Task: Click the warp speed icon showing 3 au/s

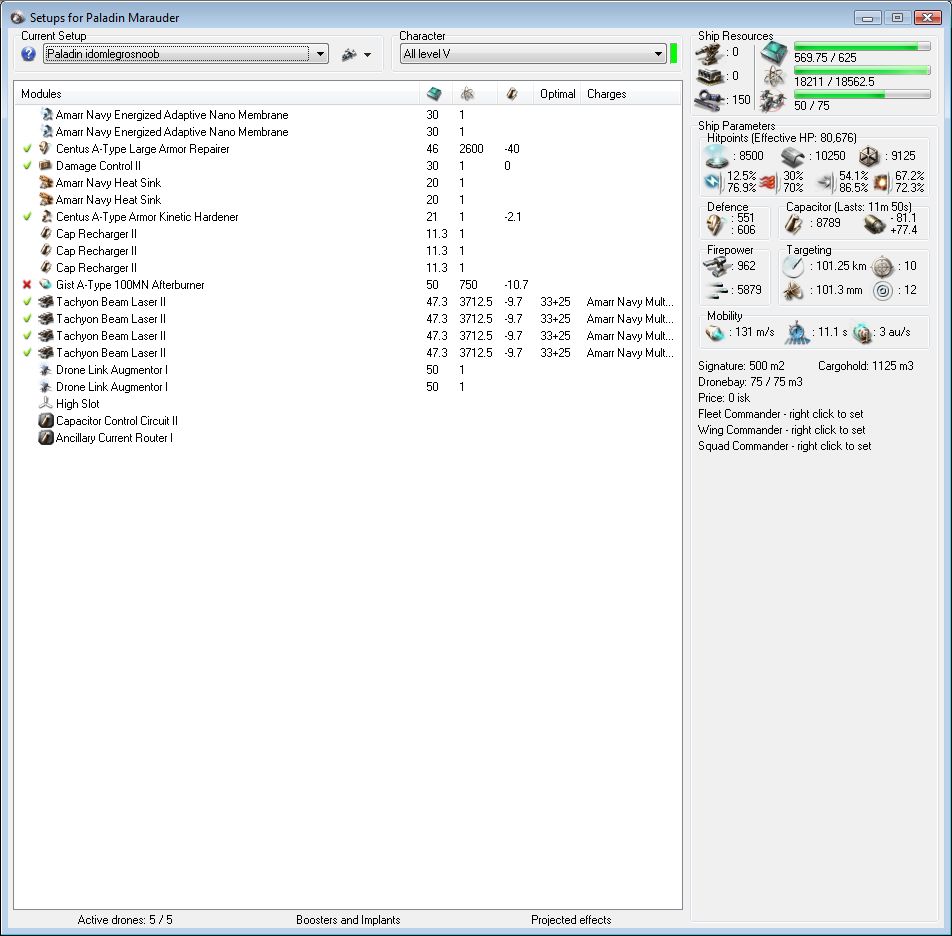Action: (x=862, y=333)
